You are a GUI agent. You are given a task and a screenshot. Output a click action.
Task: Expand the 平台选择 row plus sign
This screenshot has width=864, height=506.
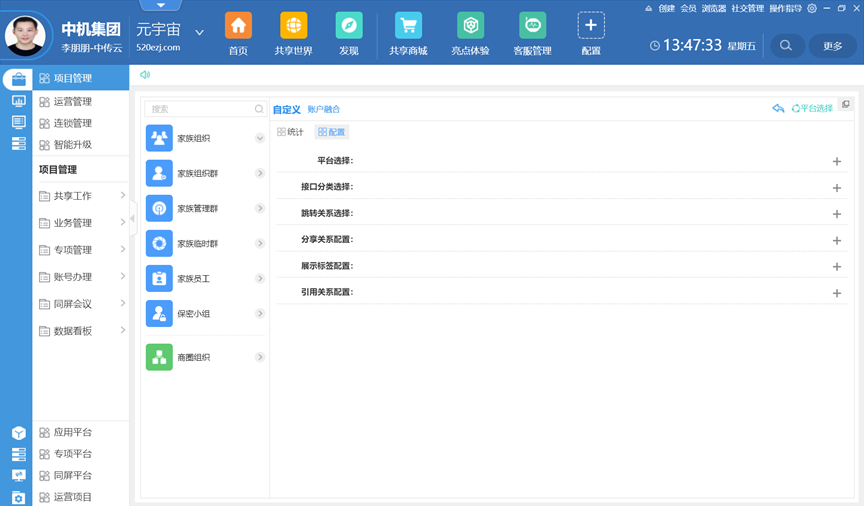point(837,161)
